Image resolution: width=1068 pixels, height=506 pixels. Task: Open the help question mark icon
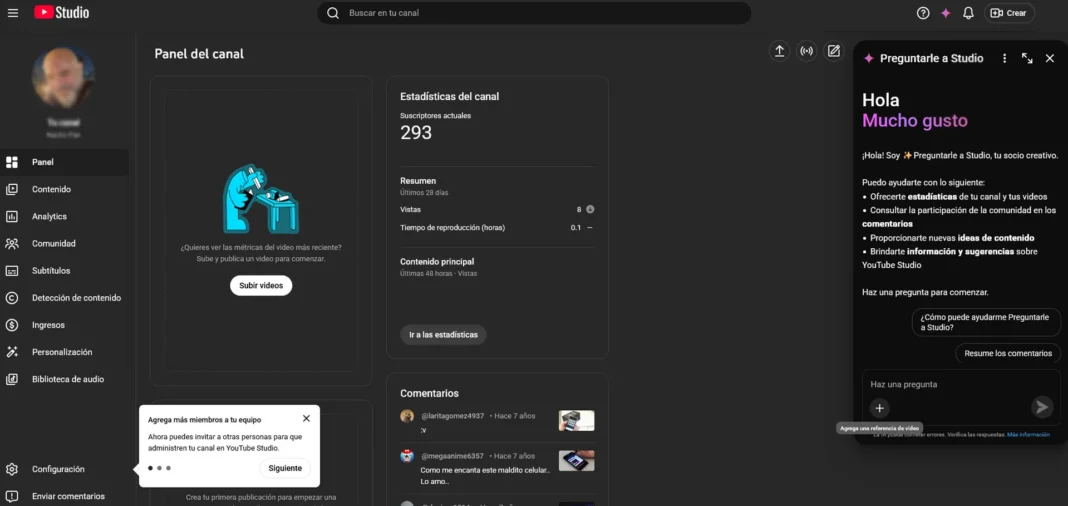(923, 13)
